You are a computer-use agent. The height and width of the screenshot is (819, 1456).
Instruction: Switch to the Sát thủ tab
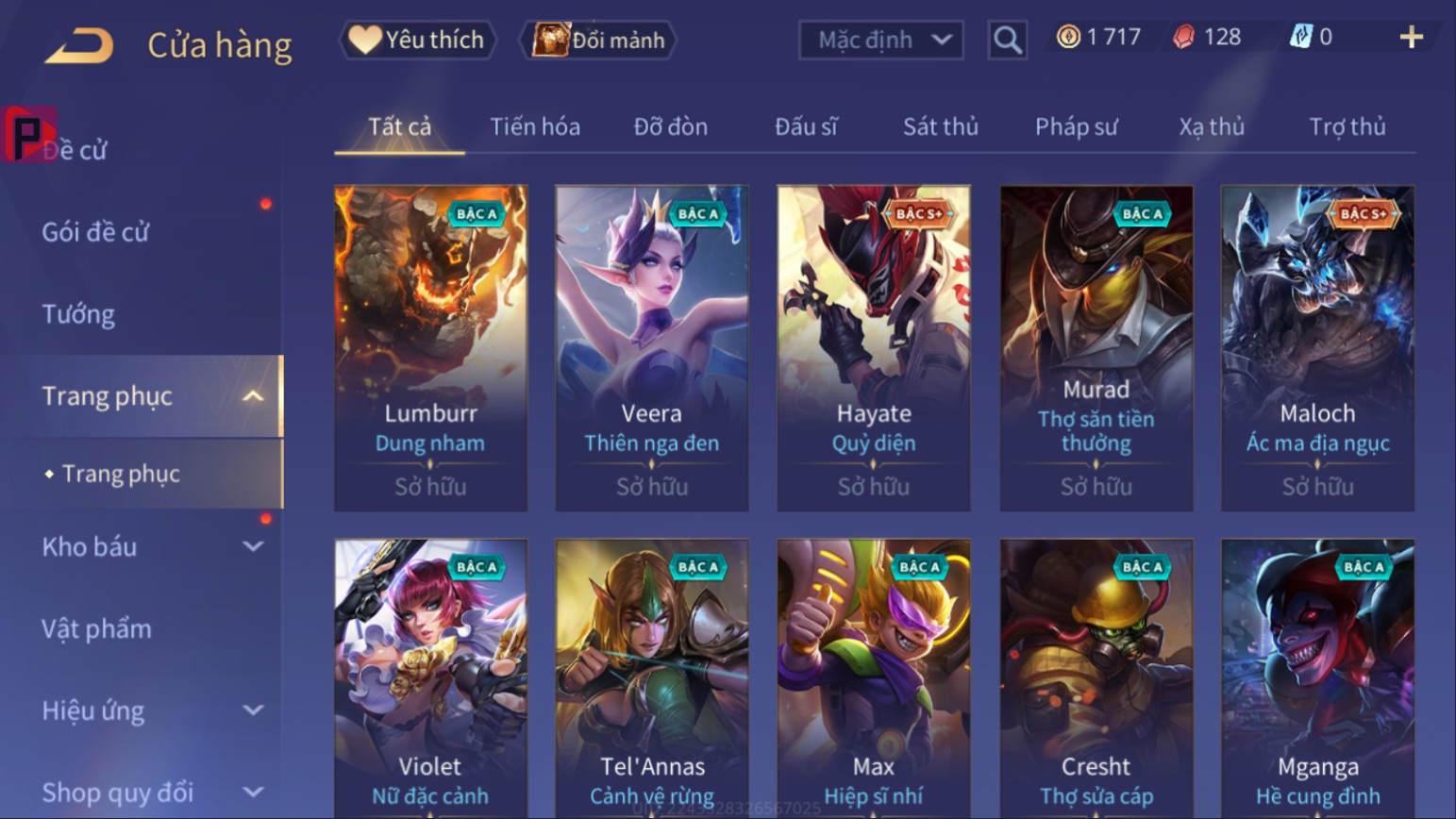940,126
